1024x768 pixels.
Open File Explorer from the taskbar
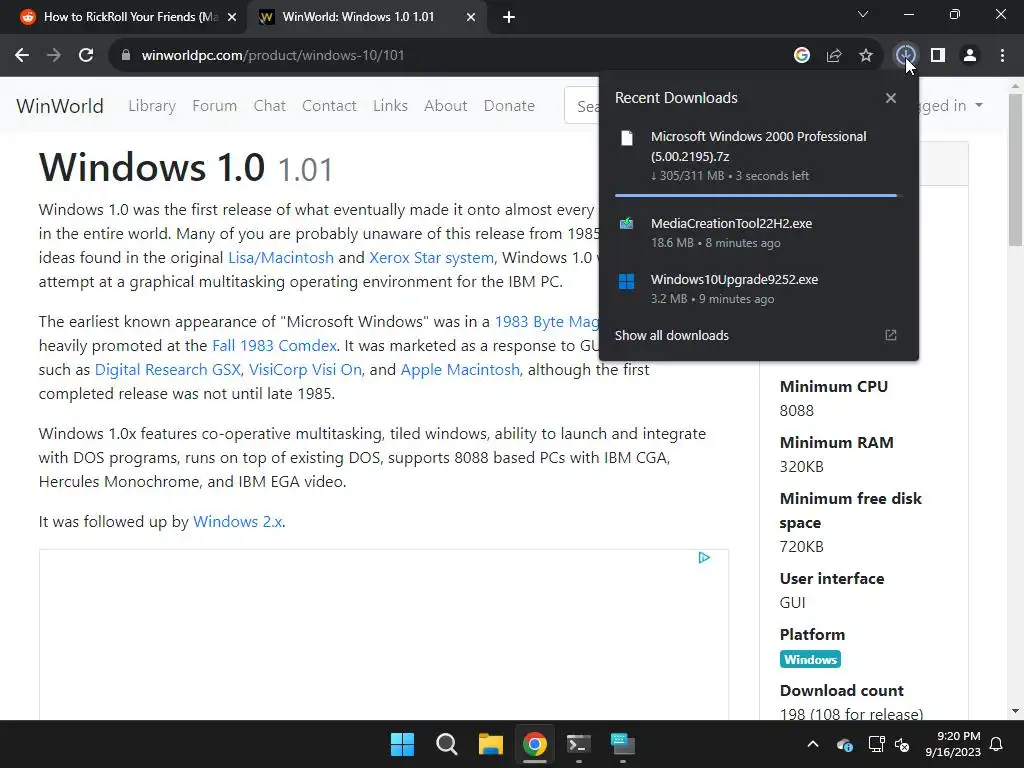[490, 744]
